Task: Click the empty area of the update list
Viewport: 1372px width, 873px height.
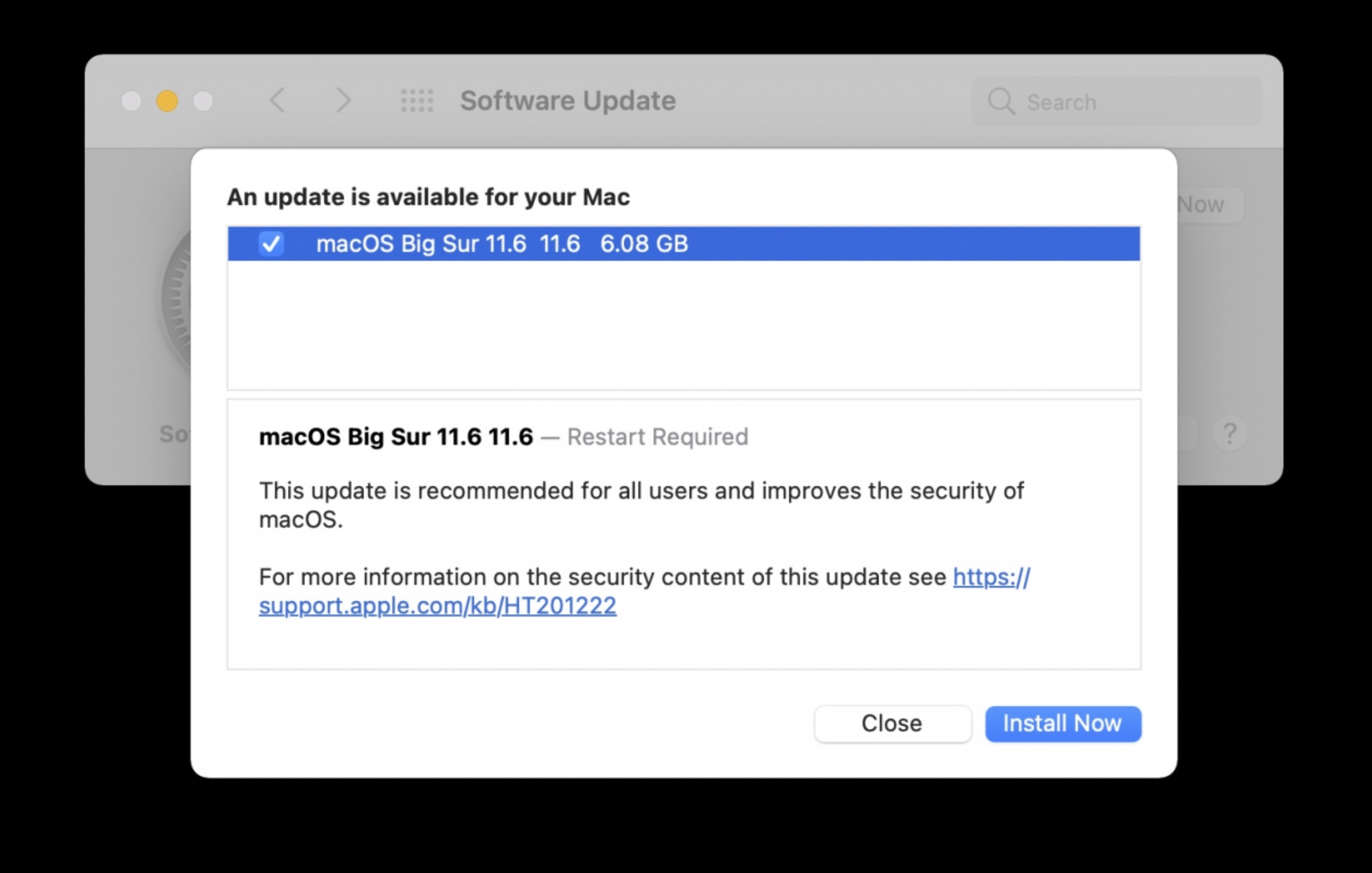Action: coord(683,325)
